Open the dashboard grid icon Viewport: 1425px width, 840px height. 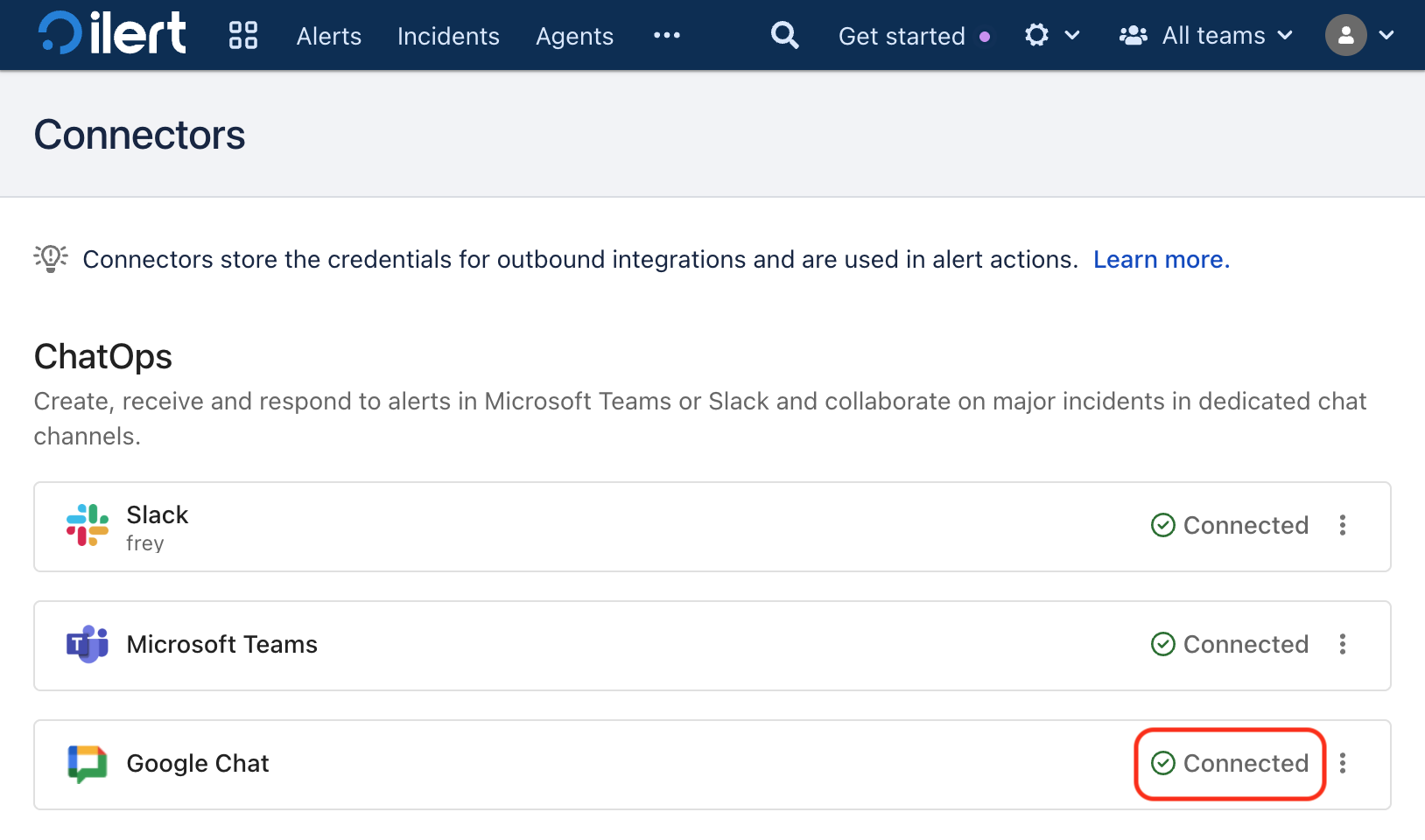pyautogui.click(x=243, y=35)
